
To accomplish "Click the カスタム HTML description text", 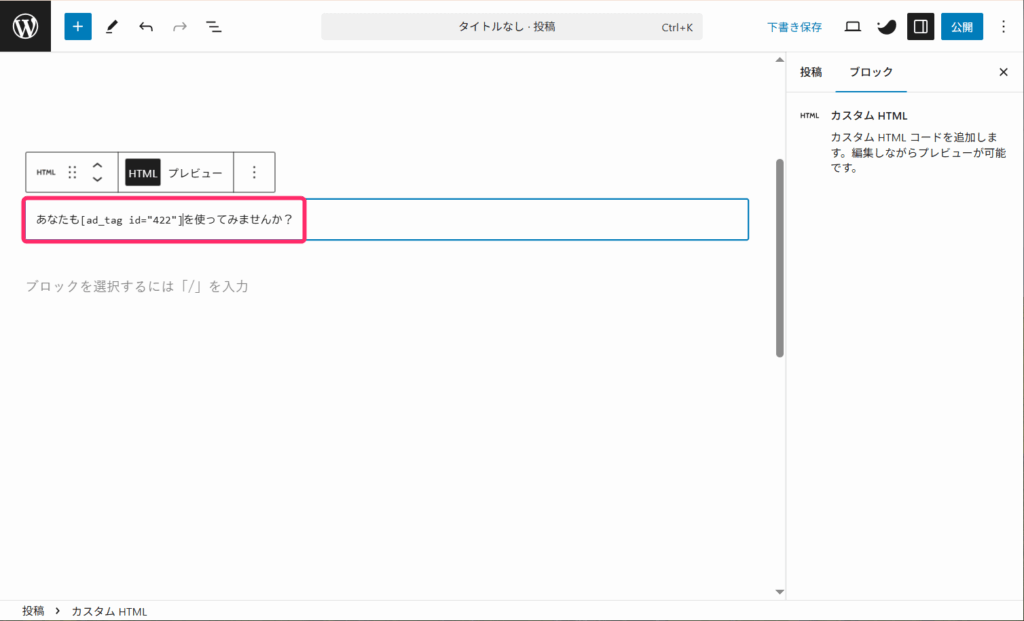I will point(918,152).
